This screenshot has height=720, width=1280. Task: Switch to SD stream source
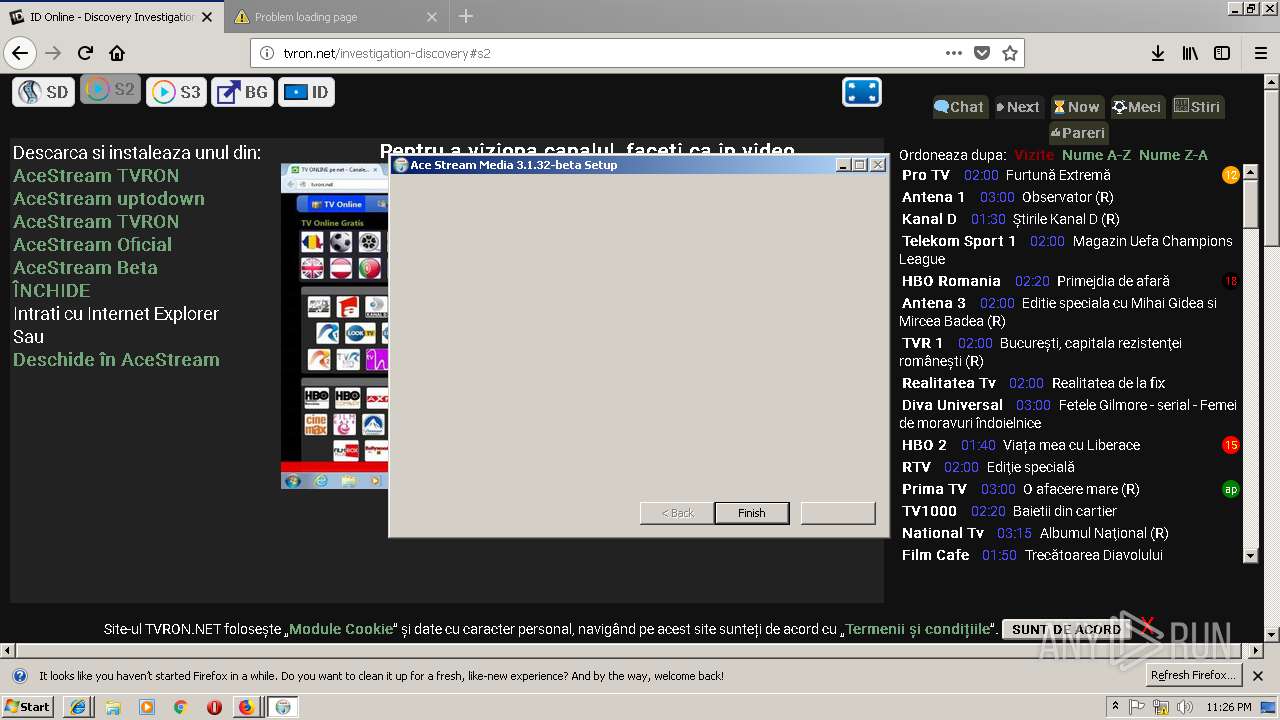42,92
